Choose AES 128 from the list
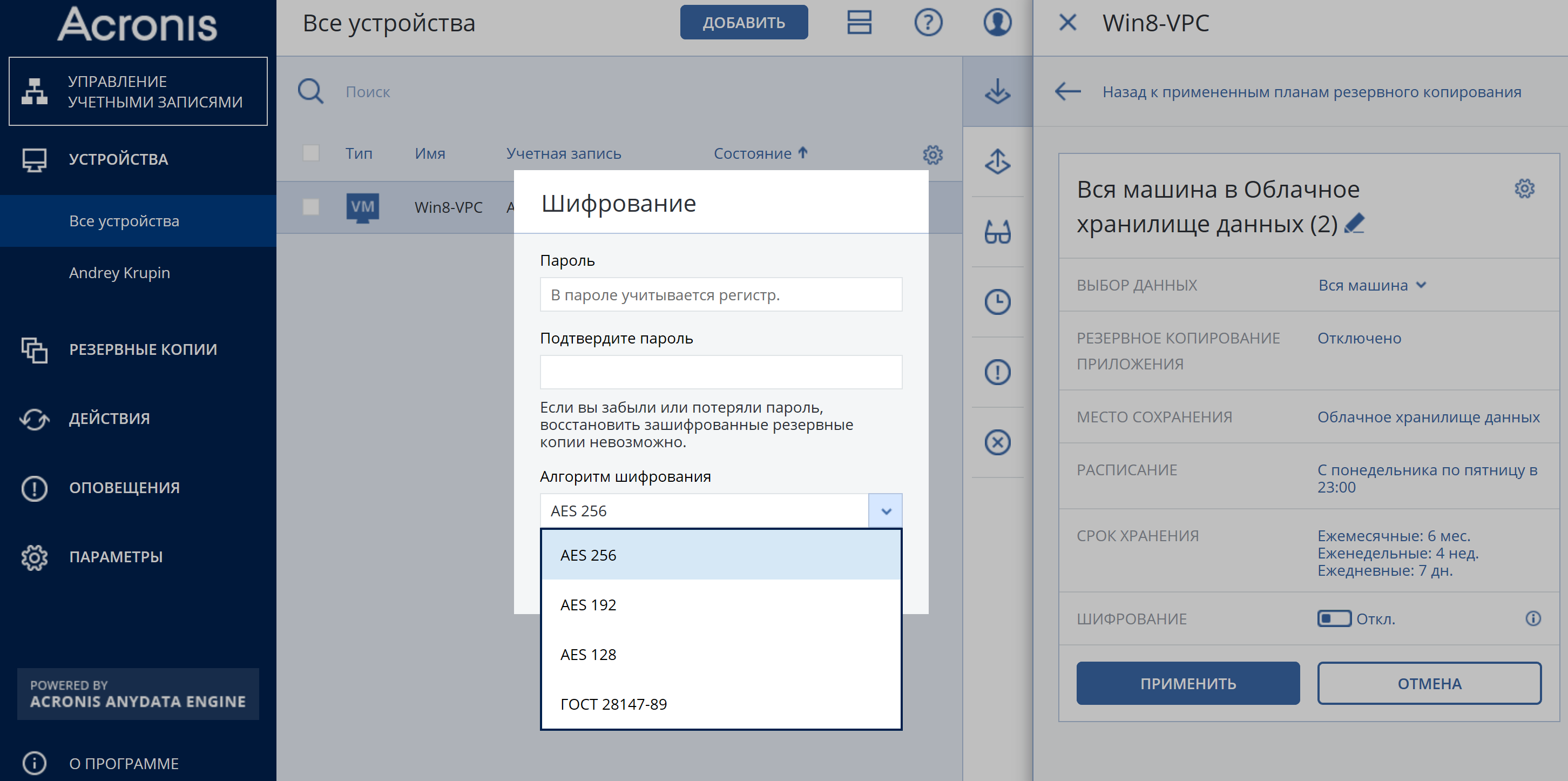The image size is (1568, 781). tap(721, 655)
